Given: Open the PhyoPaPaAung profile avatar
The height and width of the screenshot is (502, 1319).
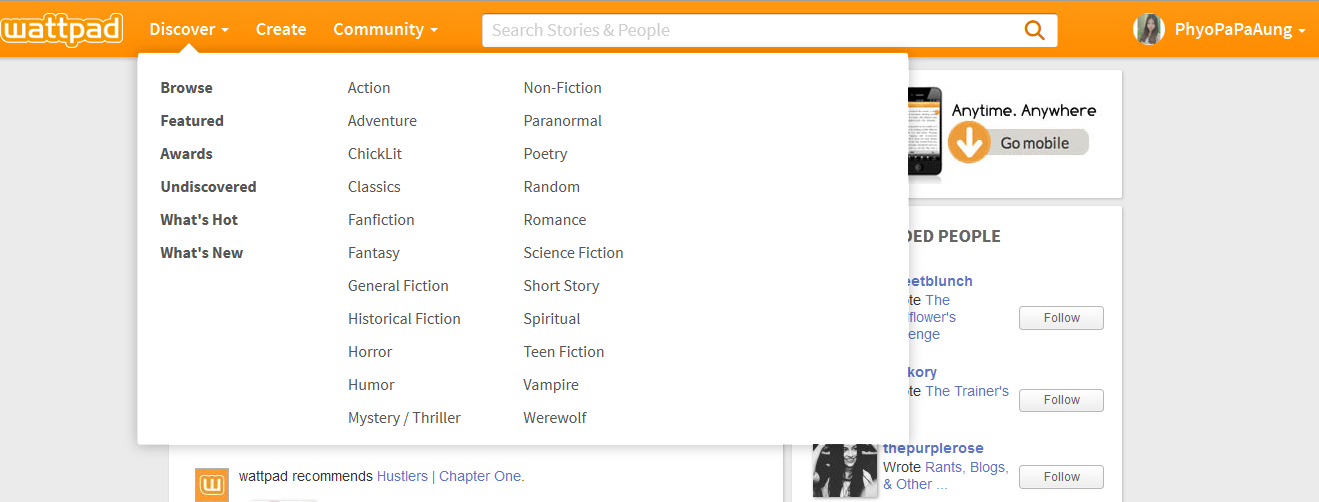Looking at the screenshot, I should click(x=1149, y=30).
